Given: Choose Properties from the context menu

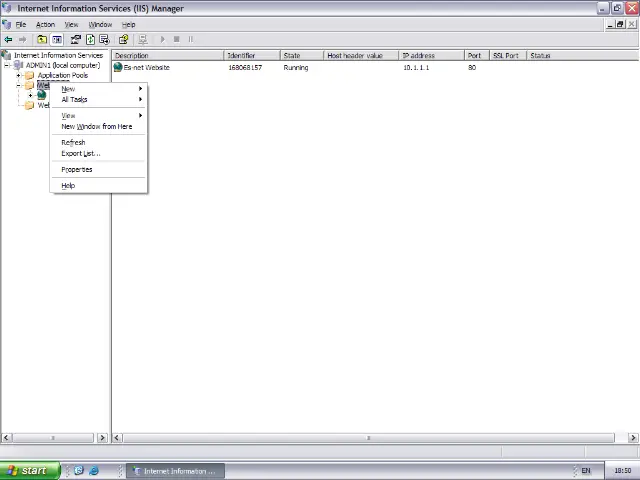Looking at the screenshot, I should click(x=98, y=169).
